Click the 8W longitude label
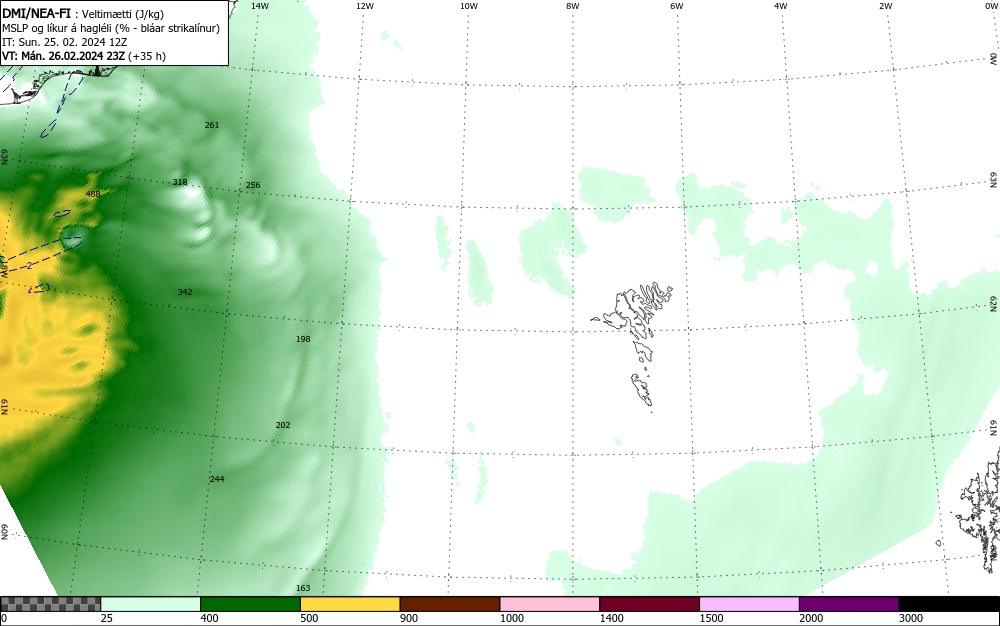 (x=573, y=6)
